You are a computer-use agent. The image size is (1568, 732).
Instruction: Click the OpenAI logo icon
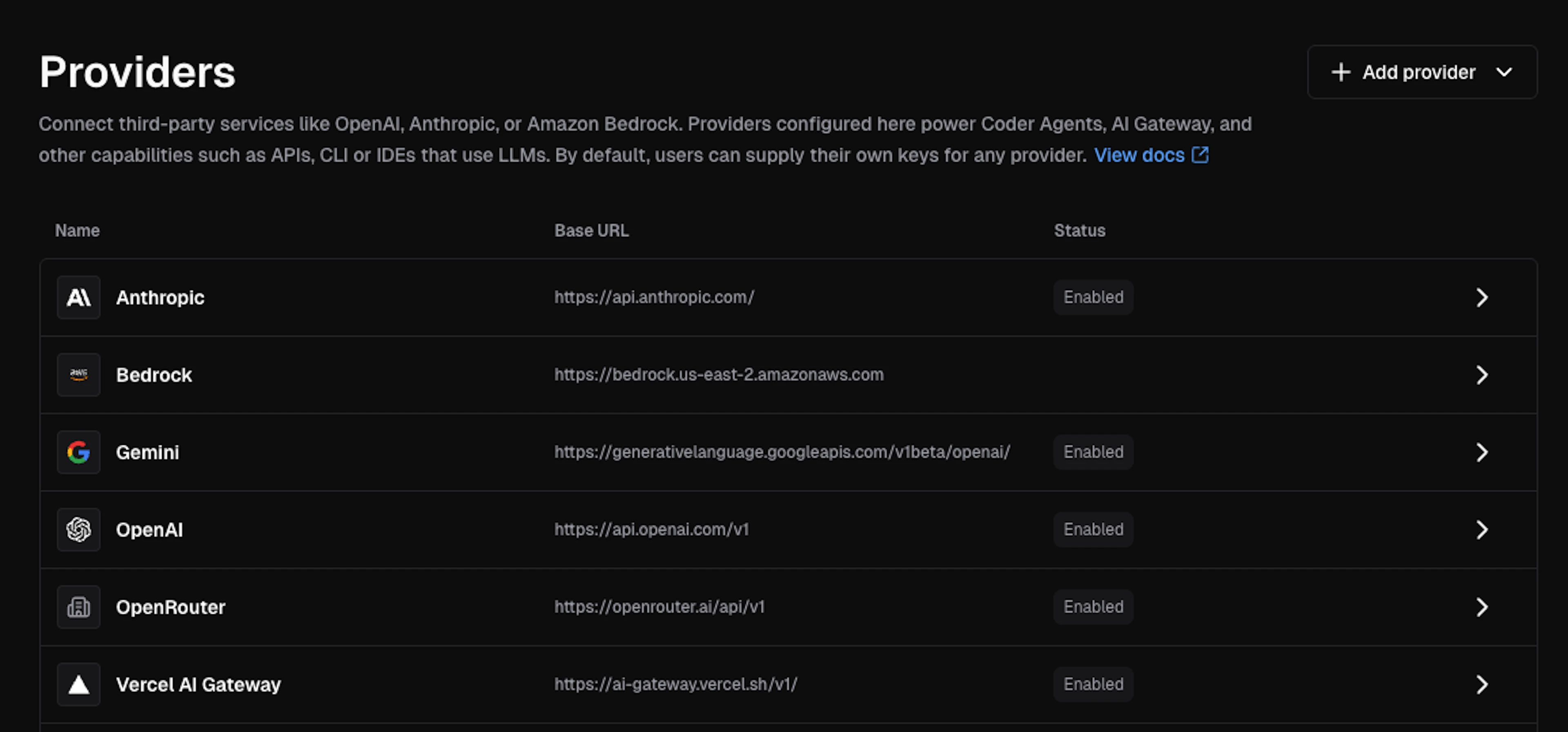[78, 529]
